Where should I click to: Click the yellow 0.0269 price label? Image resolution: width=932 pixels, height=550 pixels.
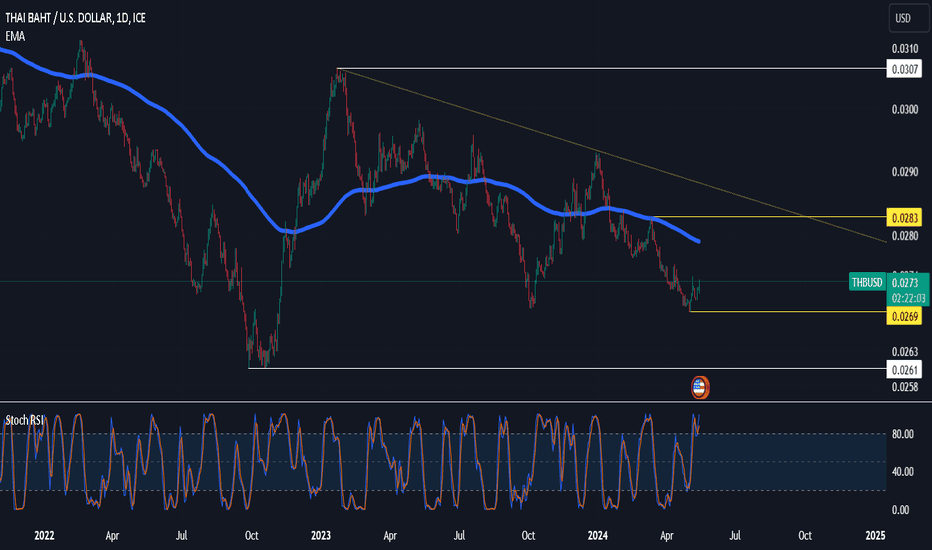pos(904,316)
